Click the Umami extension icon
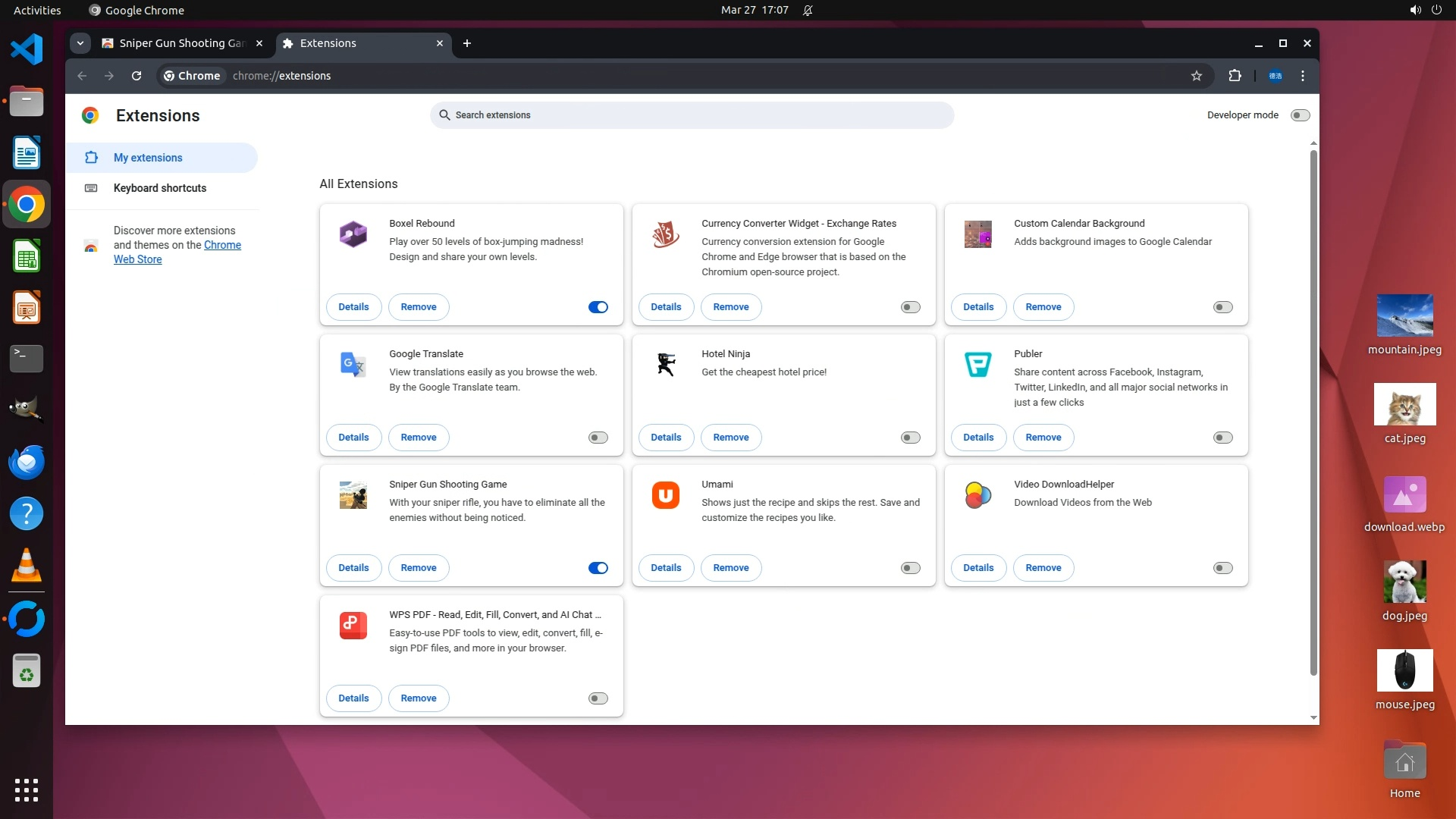The width and height of the screenshot is (1456, 819). [666, 495]
